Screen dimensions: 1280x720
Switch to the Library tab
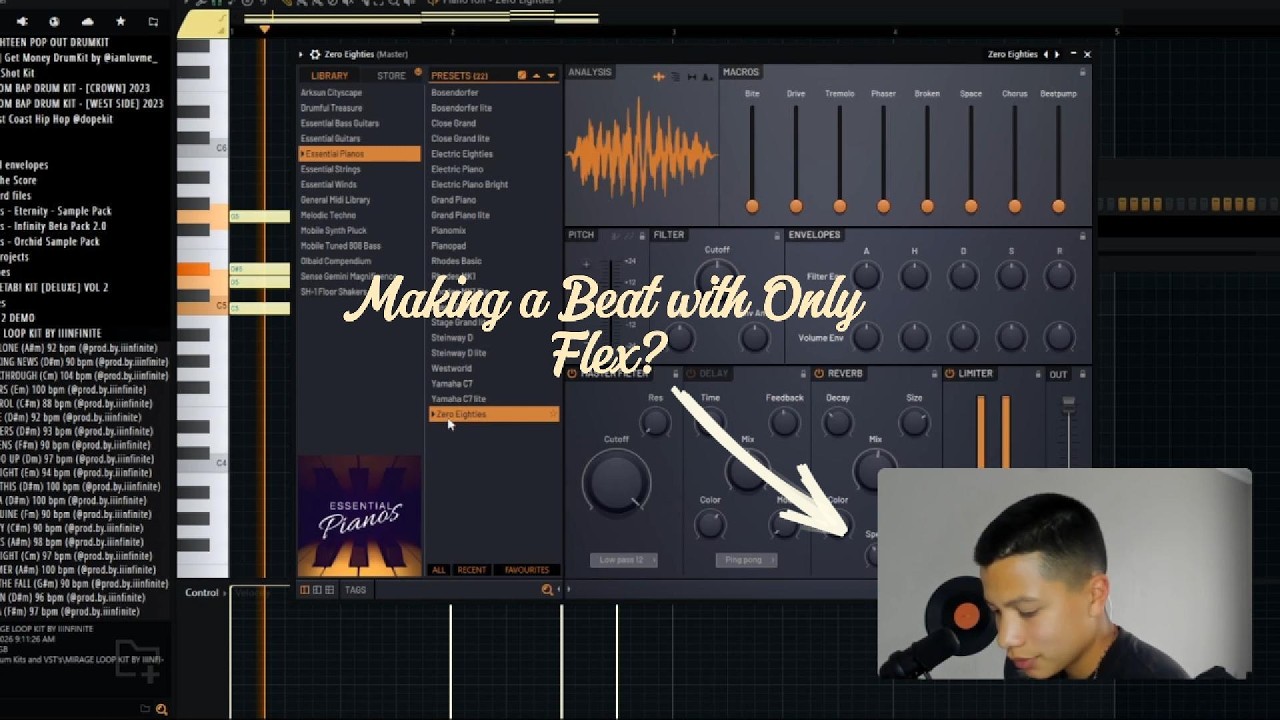[329, 76]
